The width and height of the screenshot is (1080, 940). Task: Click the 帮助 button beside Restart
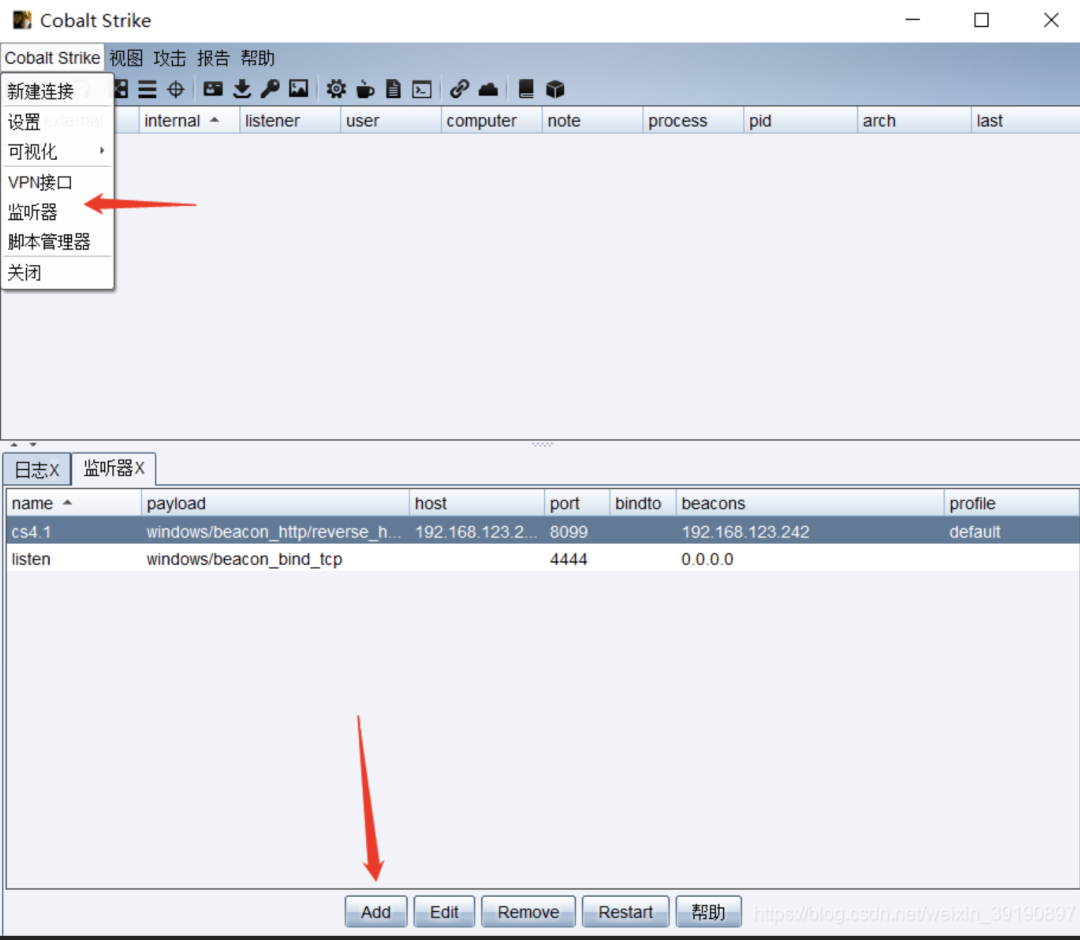(709, 912)
